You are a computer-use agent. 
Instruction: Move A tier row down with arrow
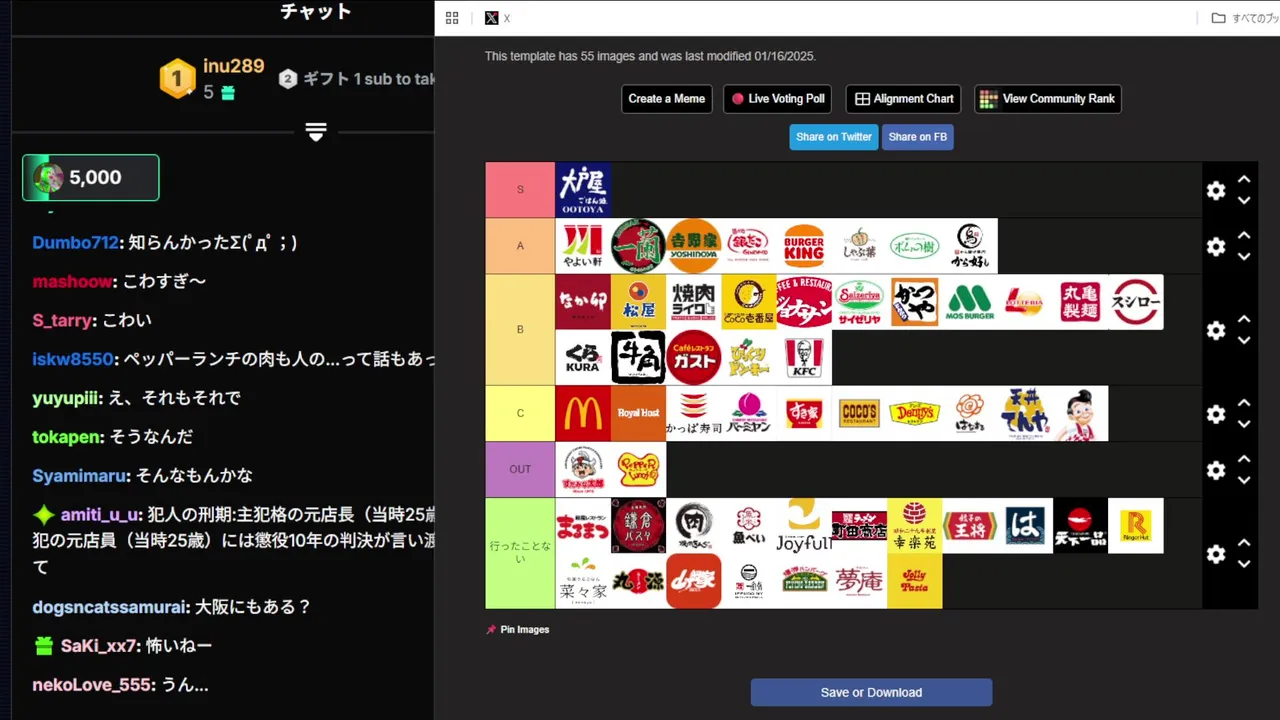pyautogui.click(x=1244, y=256)
